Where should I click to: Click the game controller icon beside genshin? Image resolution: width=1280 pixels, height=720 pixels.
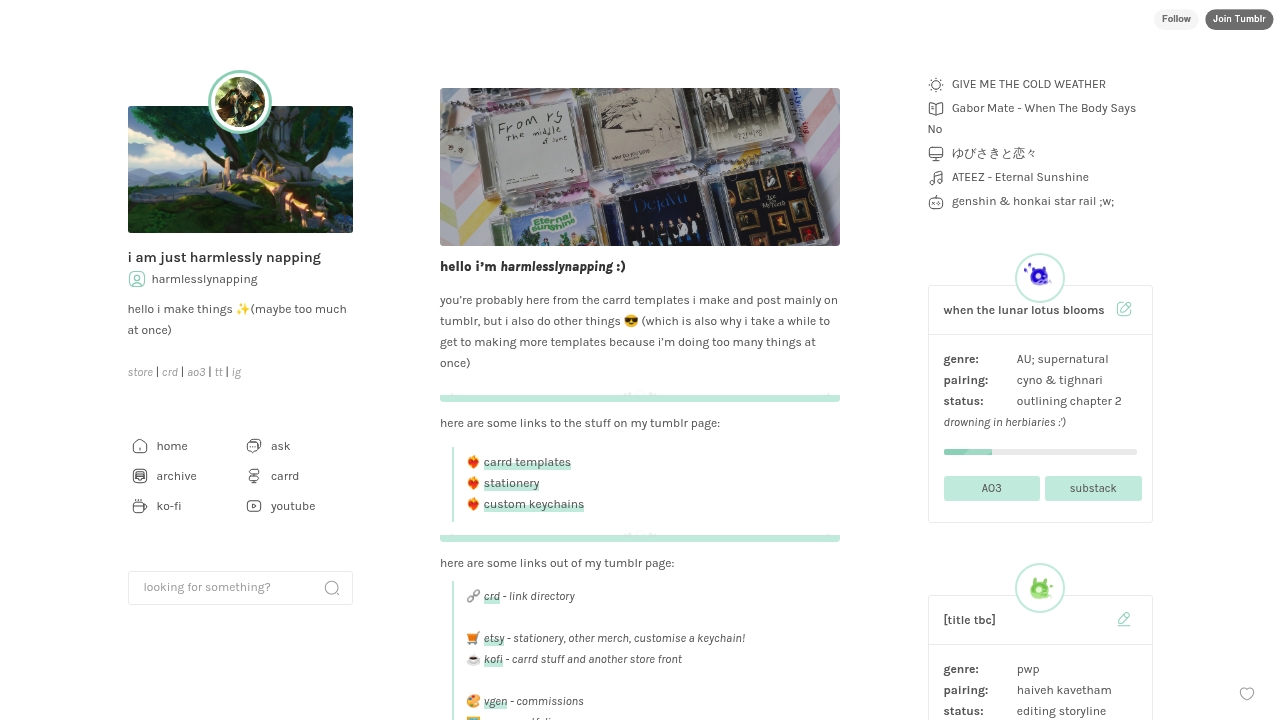(x=935, y=201)
